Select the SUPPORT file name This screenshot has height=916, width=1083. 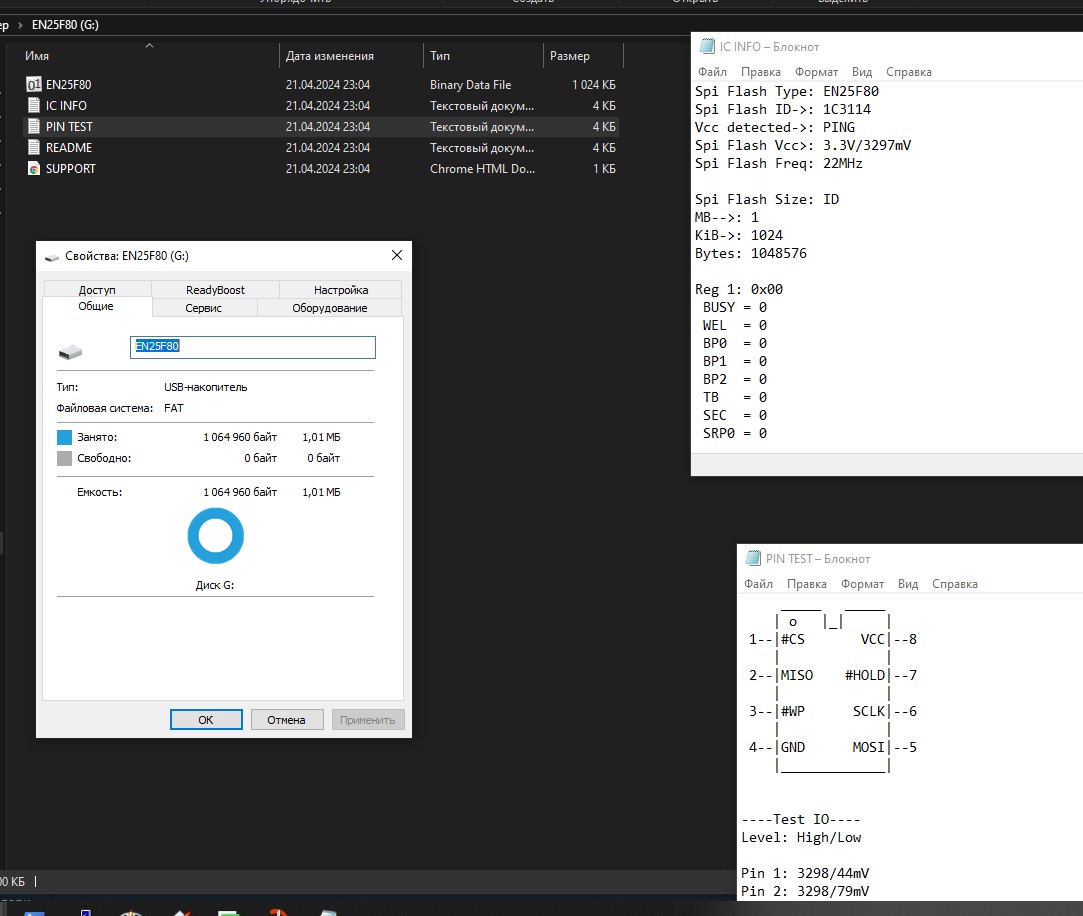coord(70,169)
